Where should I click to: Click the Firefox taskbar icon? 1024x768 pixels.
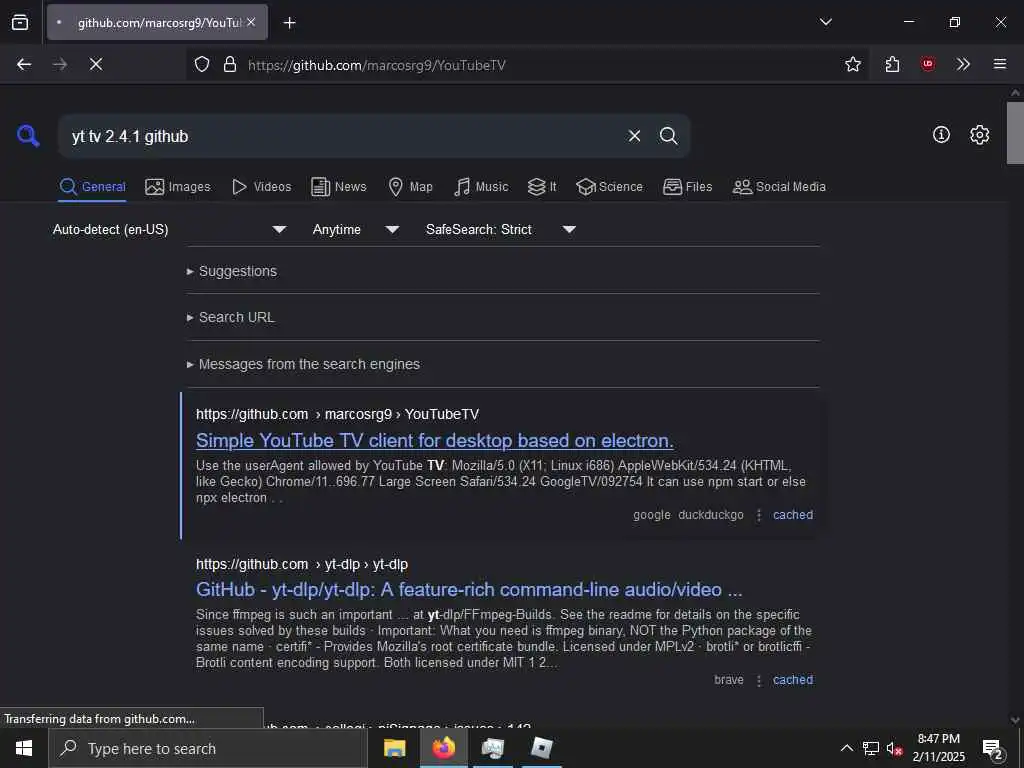[443, 748]
